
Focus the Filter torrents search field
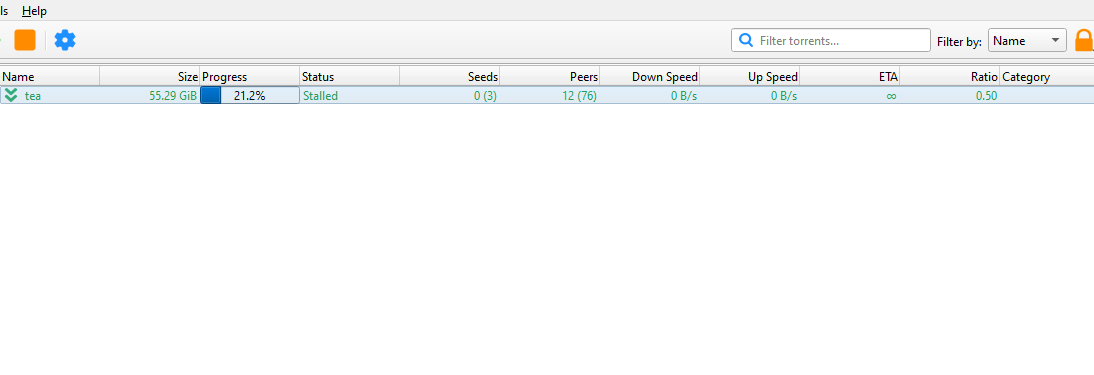coord(830,41)
